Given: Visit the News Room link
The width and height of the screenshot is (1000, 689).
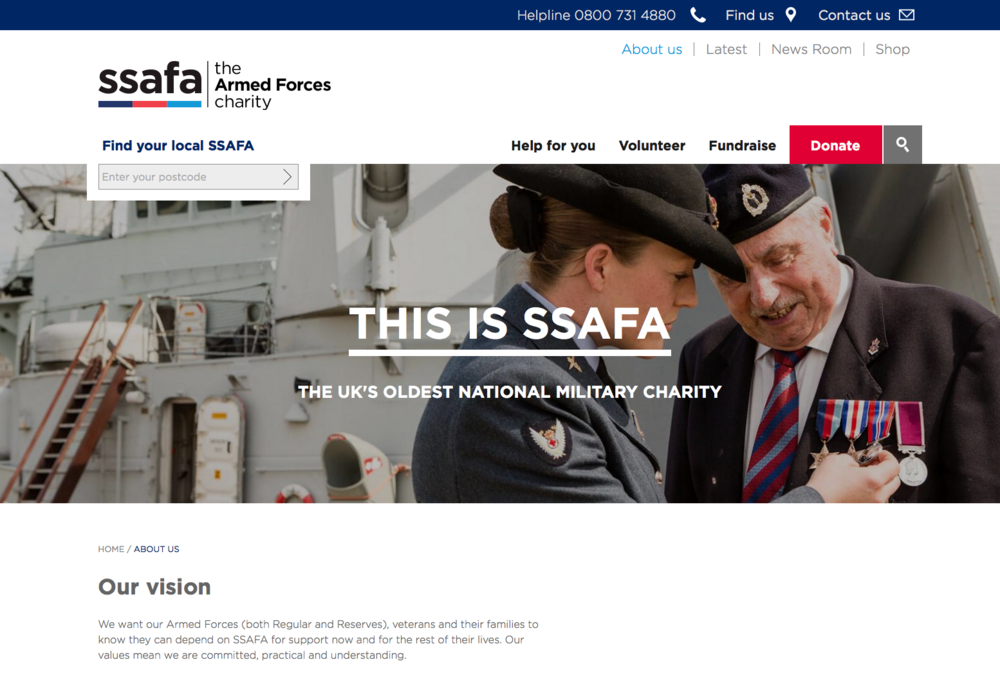Looking at the screenshot, I should (811, 49).
